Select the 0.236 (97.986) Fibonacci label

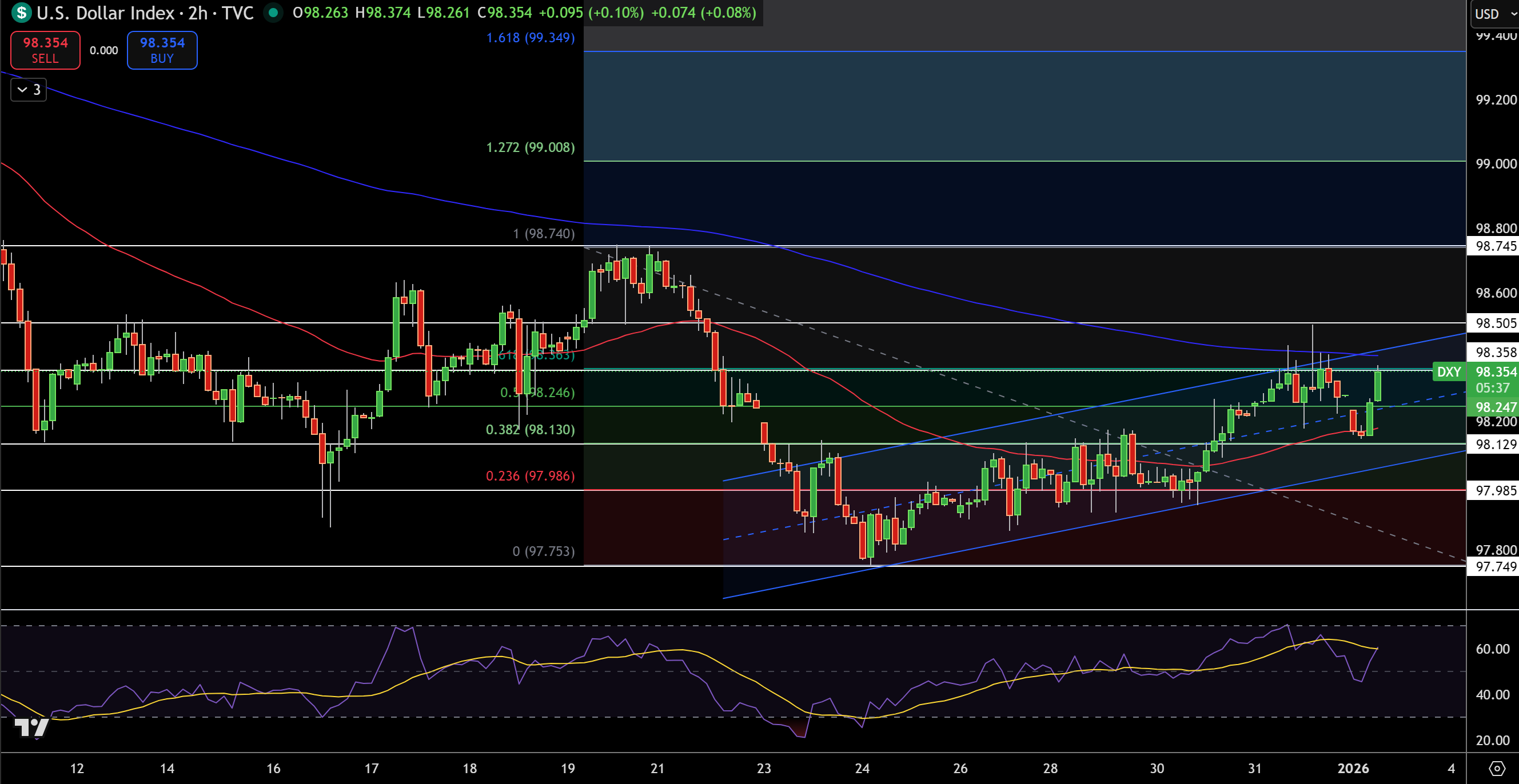coord(530,475)
